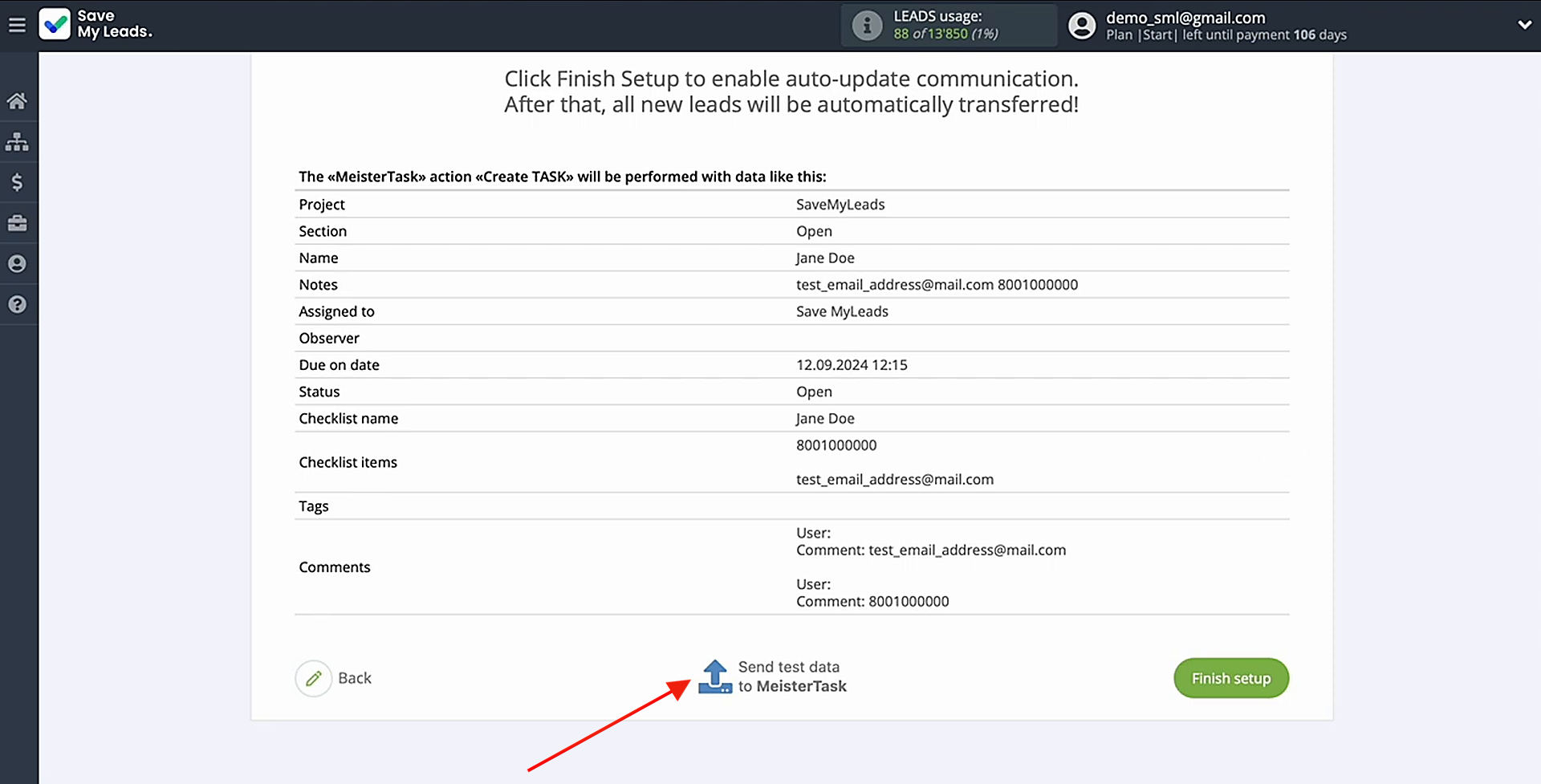Open the hamburger menu
The width and height of the screenshot is (1541, 784).
(17, 25)
